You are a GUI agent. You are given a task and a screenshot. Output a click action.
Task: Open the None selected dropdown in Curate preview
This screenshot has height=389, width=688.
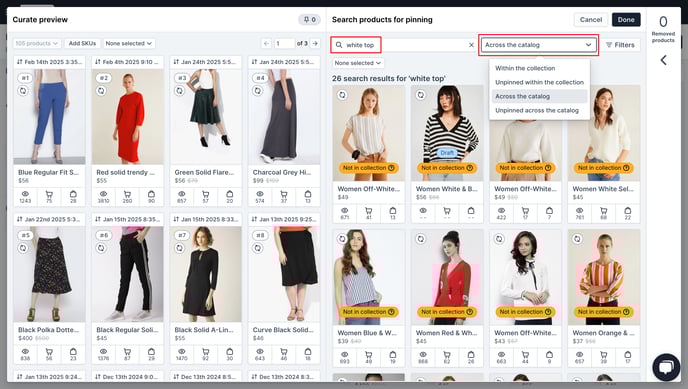[129, 43]
